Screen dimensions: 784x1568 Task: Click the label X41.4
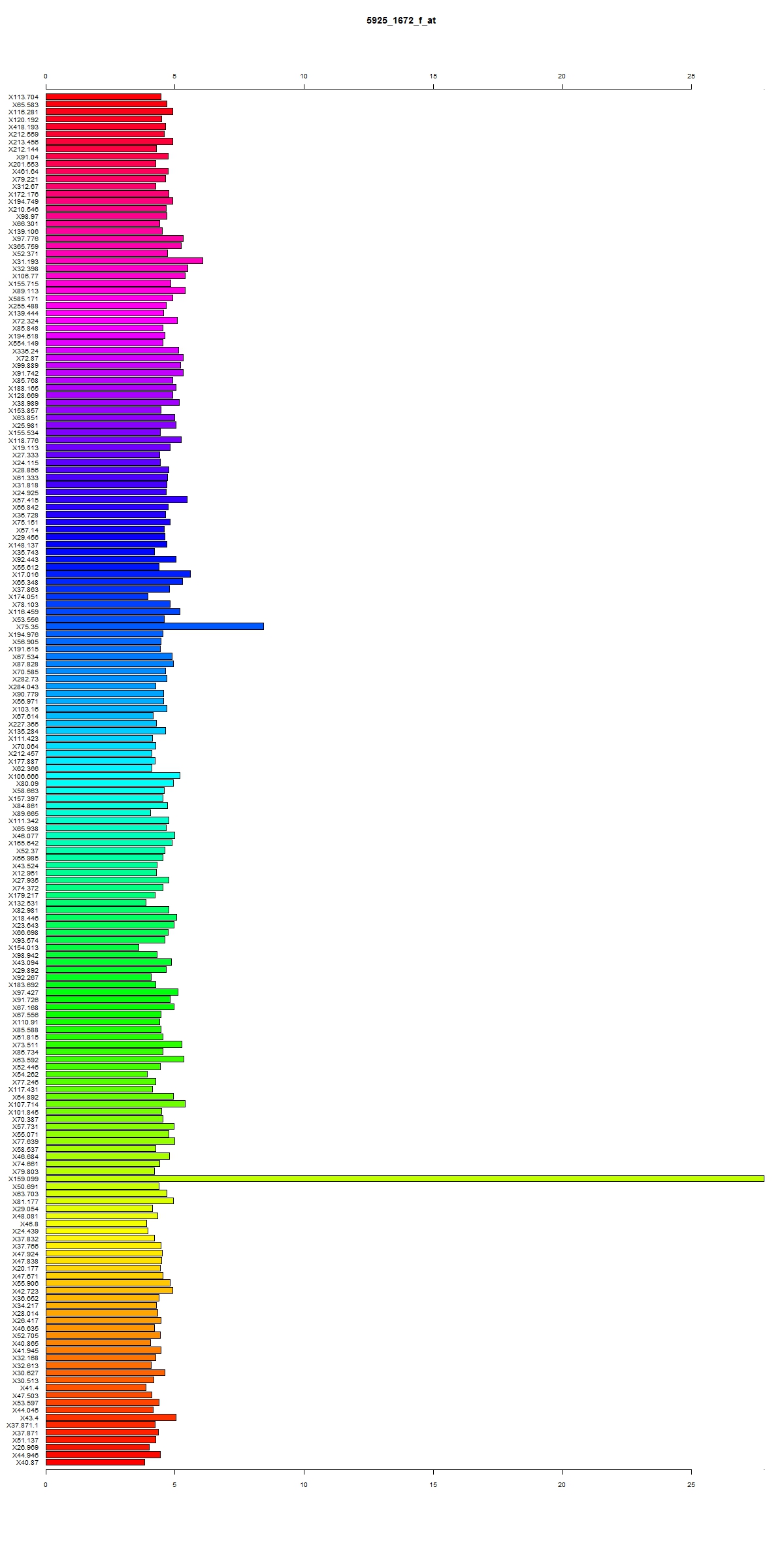[x=29, y=1387]
